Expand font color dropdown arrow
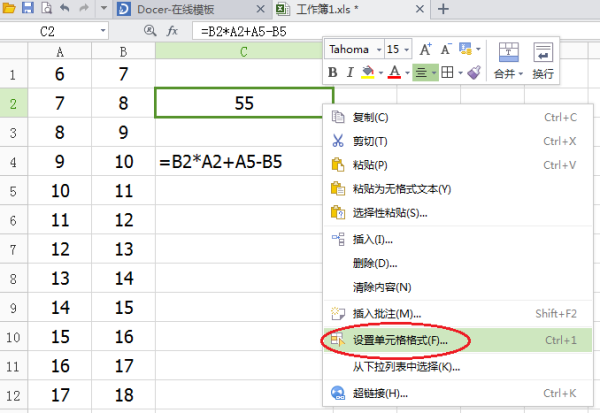This screenshot has height=413, width=600. pyautogui.click(x=407, y=72)
